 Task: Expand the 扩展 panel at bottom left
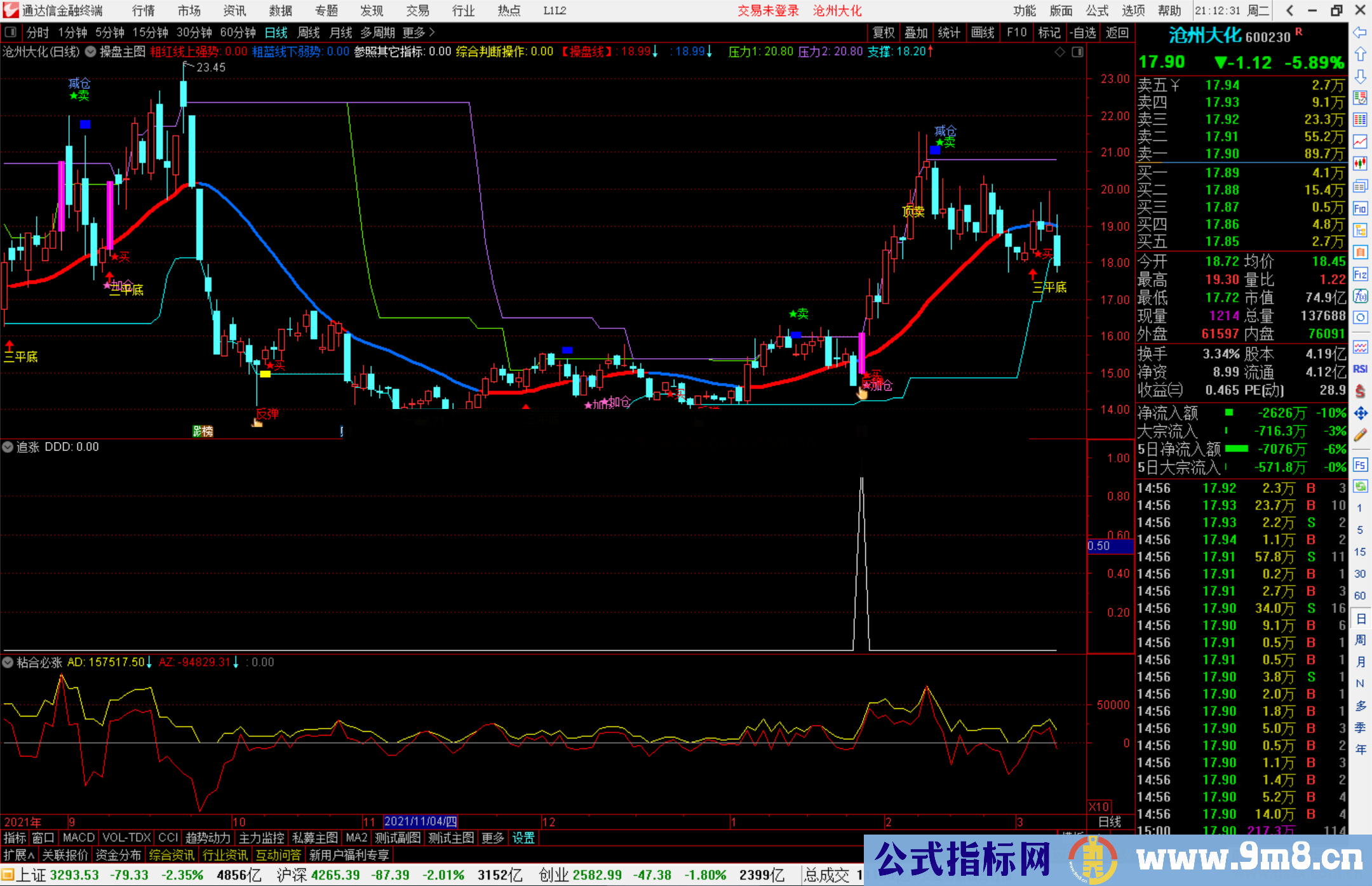pos(19,855)
